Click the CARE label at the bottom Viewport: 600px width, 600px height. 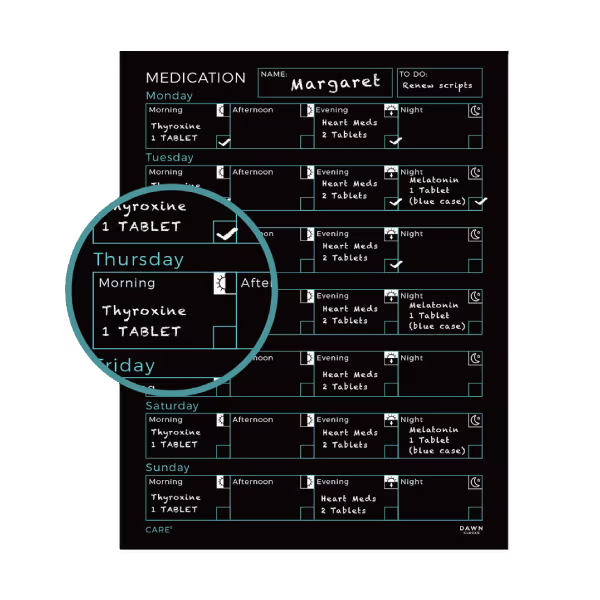pos(158,529)
